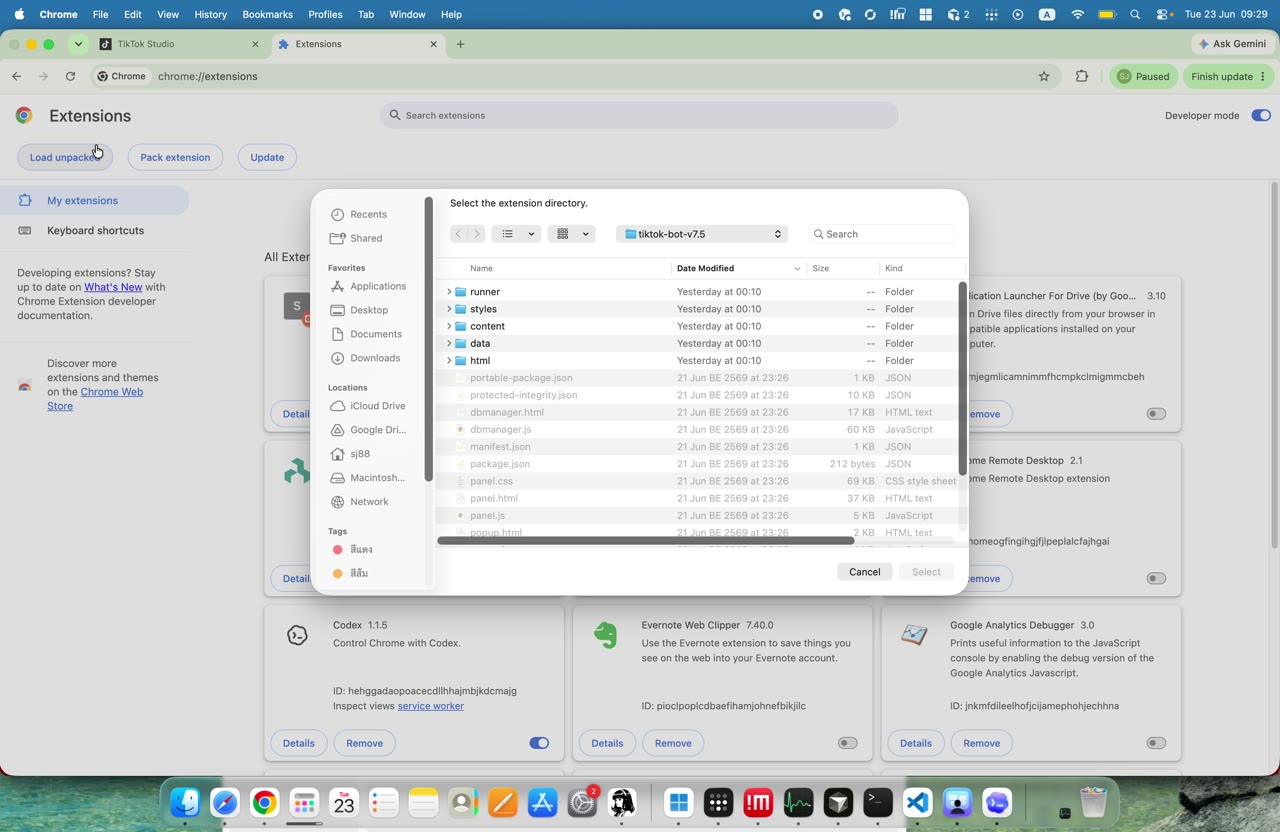The image size is (1280, 832).
Task: Open the App Store from the Dock
Action: click(x=542, y=802)
